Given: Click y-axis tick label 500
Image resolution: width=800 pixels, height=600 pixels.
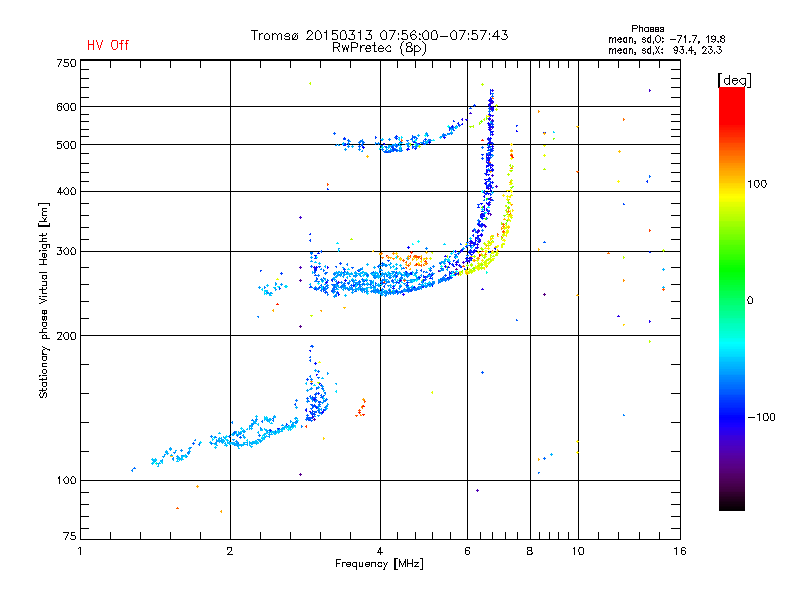Looking at the screenshot, I should click(x=66, y=145).
